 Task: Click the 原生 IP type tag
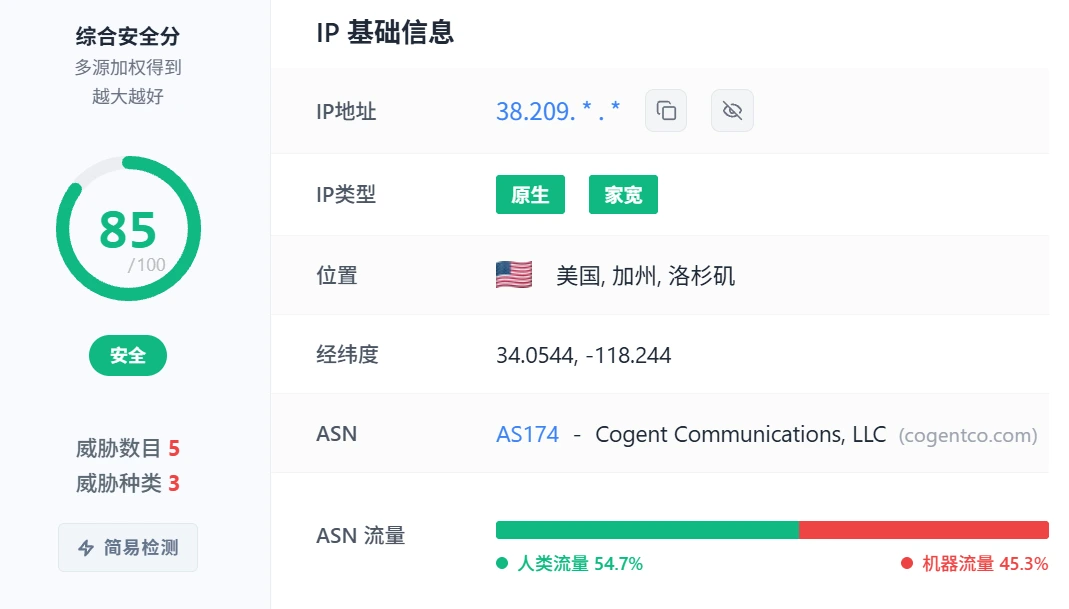(x=530, y=194)
